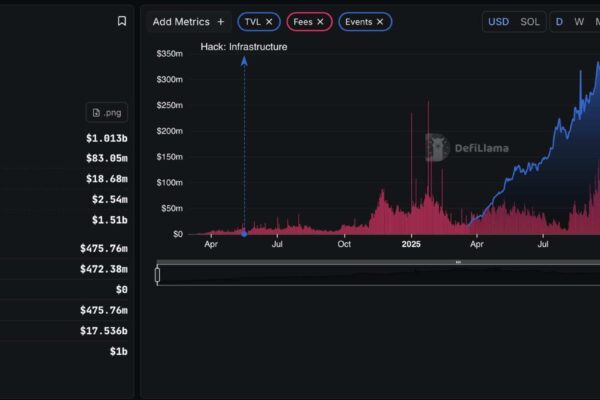Switch currency to USD
The height and width of the screenshot is (400, 600).
[x=498, y=21]
